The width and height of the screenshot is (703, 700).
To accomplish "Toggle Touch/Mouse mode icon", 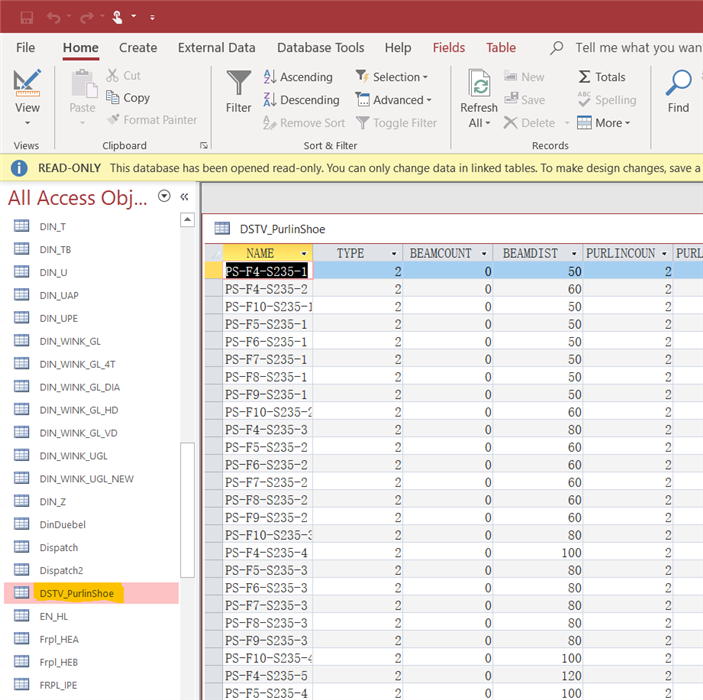I will pos(117,17).
